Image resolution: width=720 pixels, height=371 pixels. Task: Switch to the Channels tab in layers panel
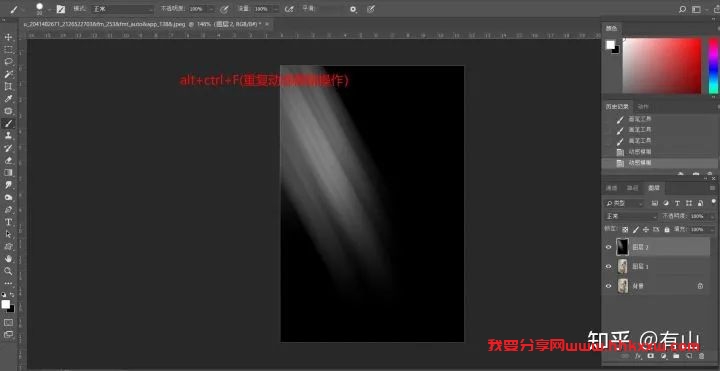(611, 188)
